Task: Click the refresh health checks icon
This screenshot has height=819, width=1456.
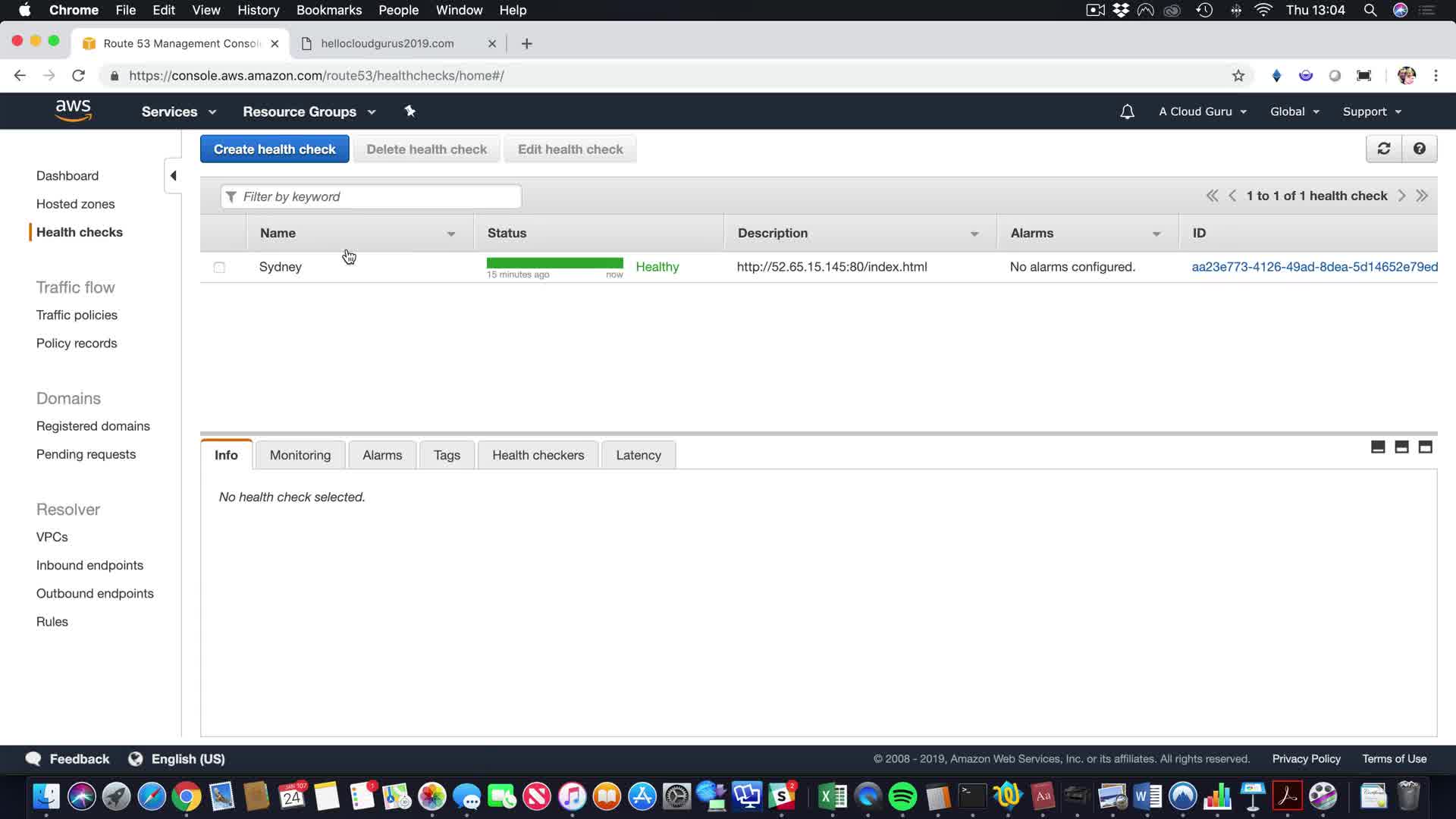Action: [x=1384, y=149]
